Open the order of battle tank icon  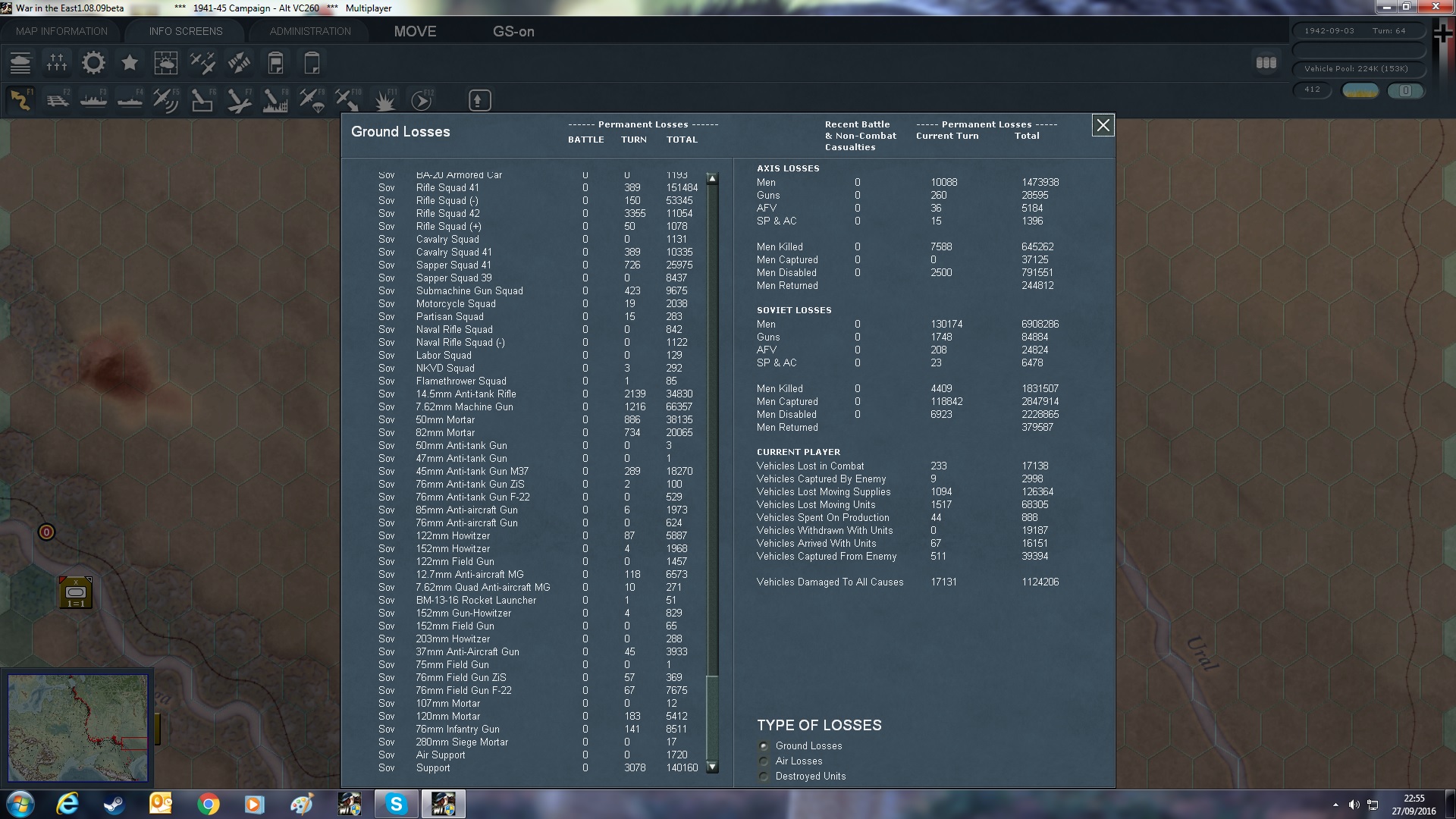[x=20, y=63]
